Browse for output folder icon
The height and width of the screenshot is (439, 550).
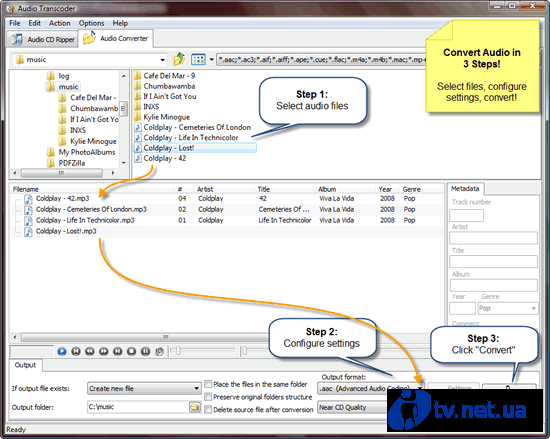click(194, 407)
